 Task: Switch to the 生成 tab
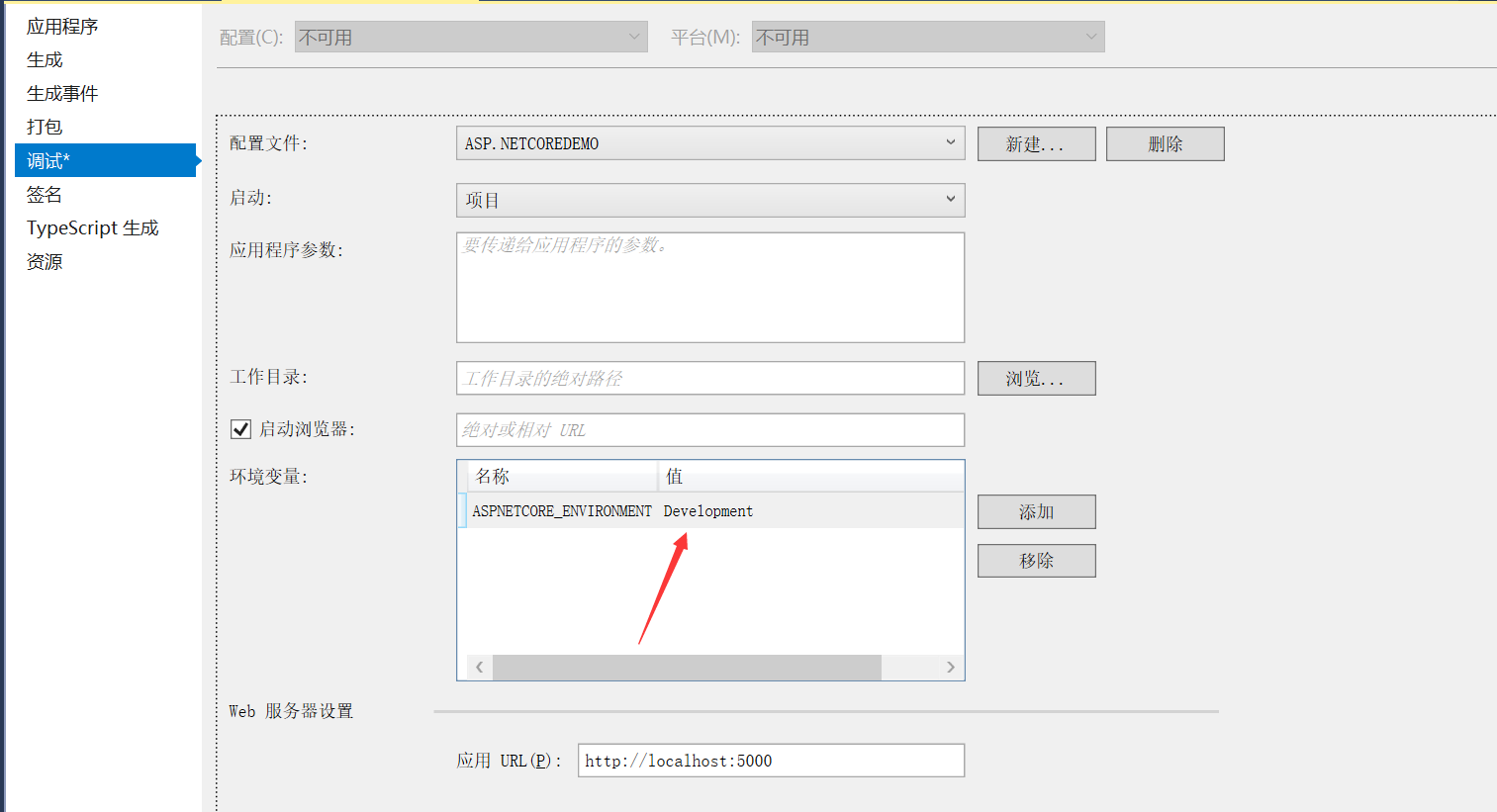pos(45,60)
